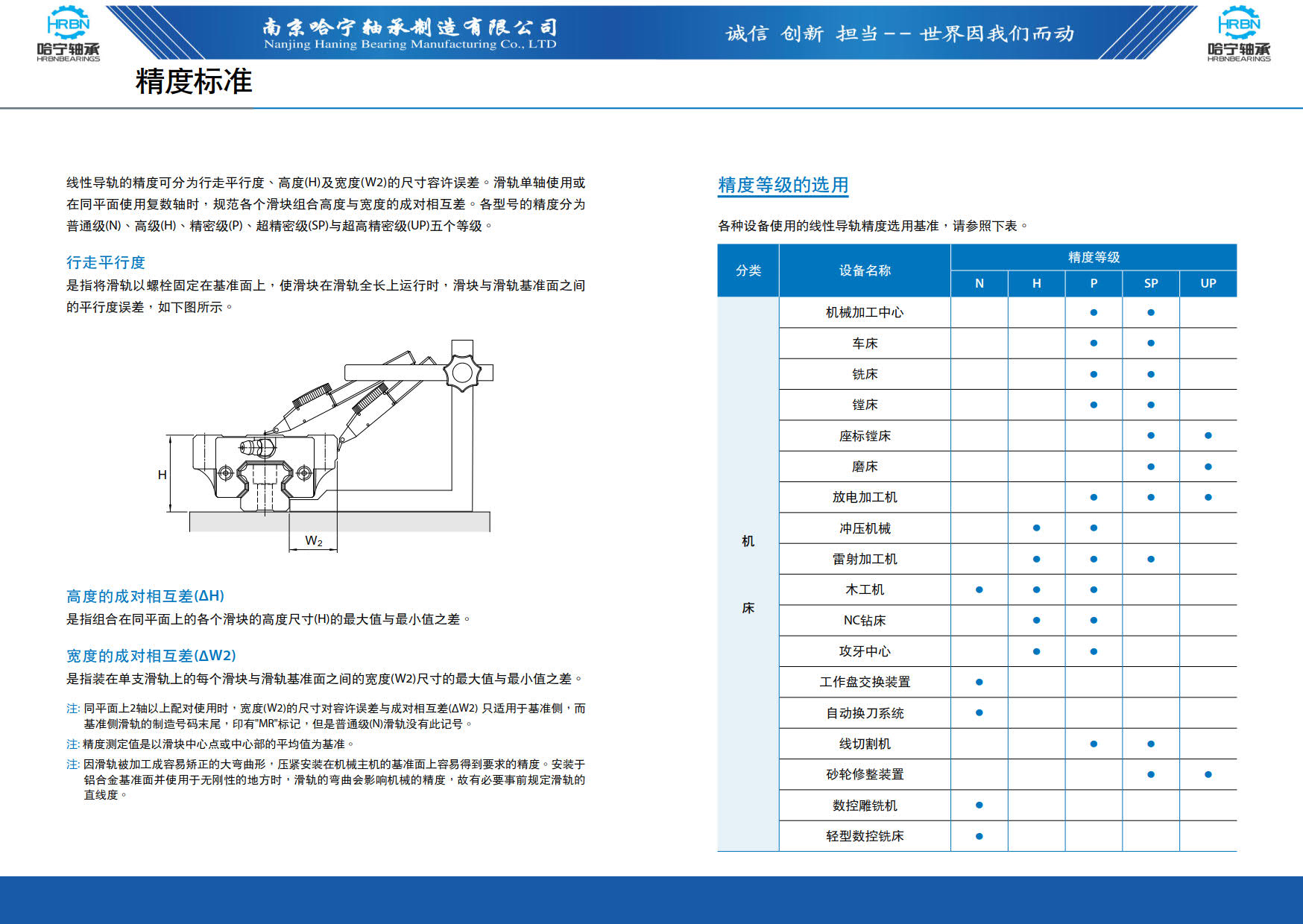This screenshot has height=924, width=1303.
Task: Click the SP column header
Action: 1151,283
